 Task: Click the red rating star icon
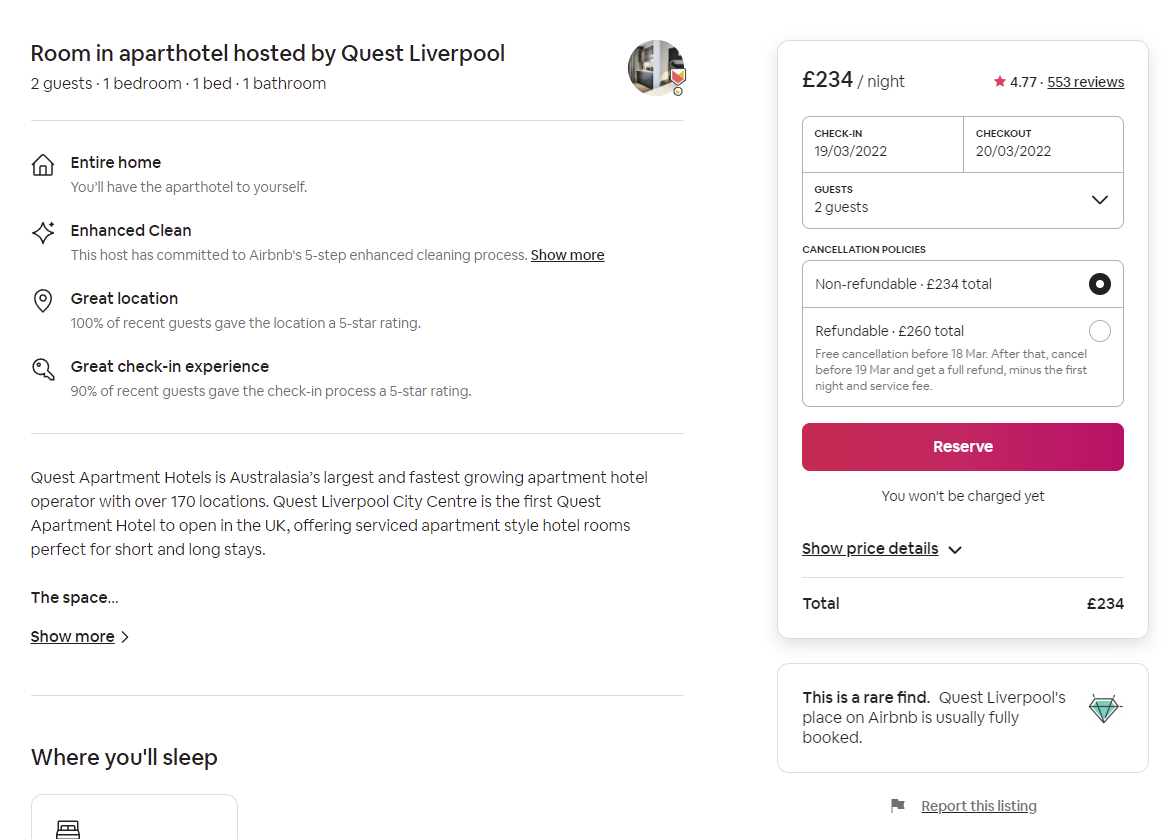click(x=999, y=81)
